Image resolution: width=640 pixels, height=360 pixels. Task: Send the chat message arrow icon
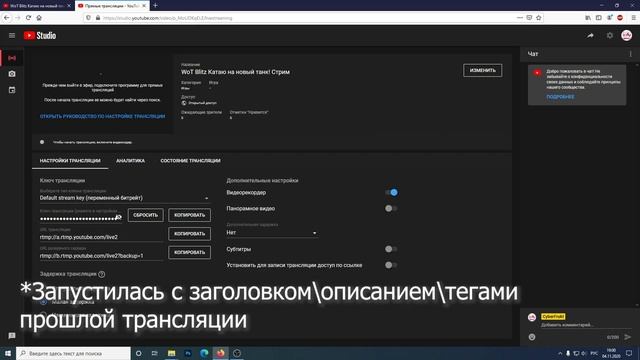coord(627,337)
